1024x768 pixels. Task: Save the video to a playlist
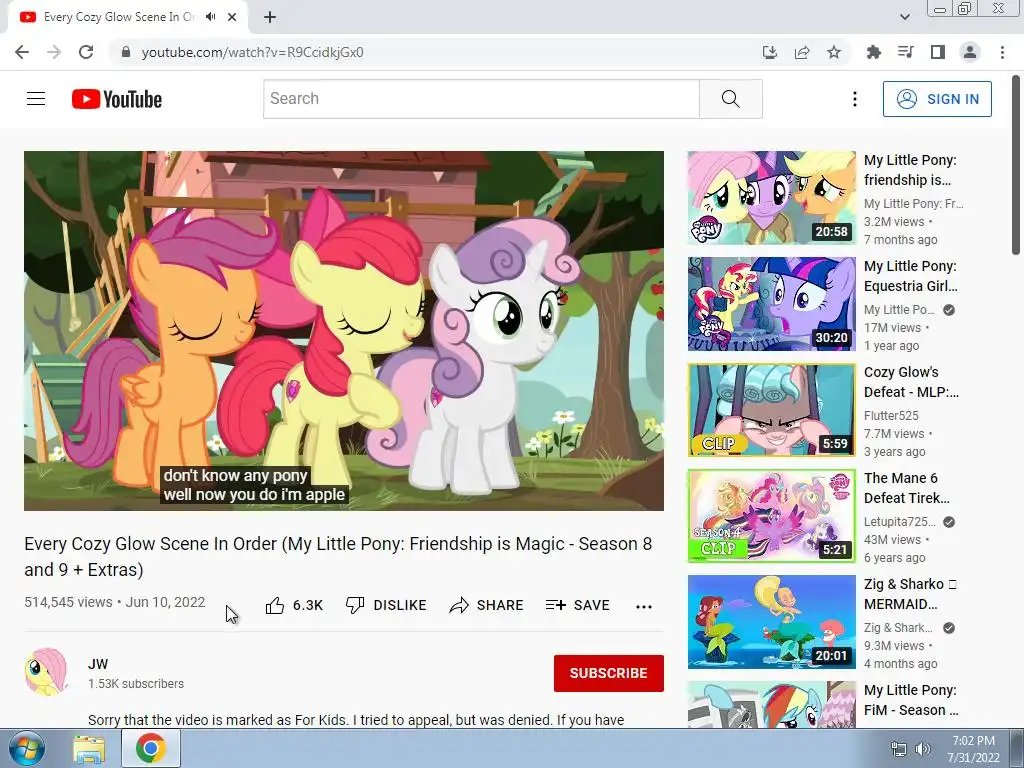click(578, 605)
